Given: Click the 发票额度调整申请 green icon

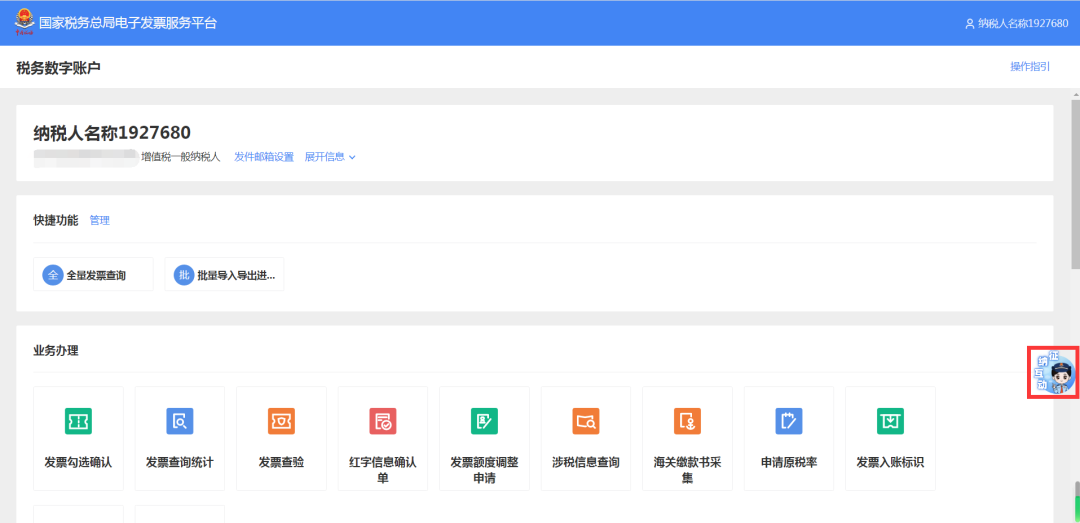Looking at the screenshot, I should point(484,421).
